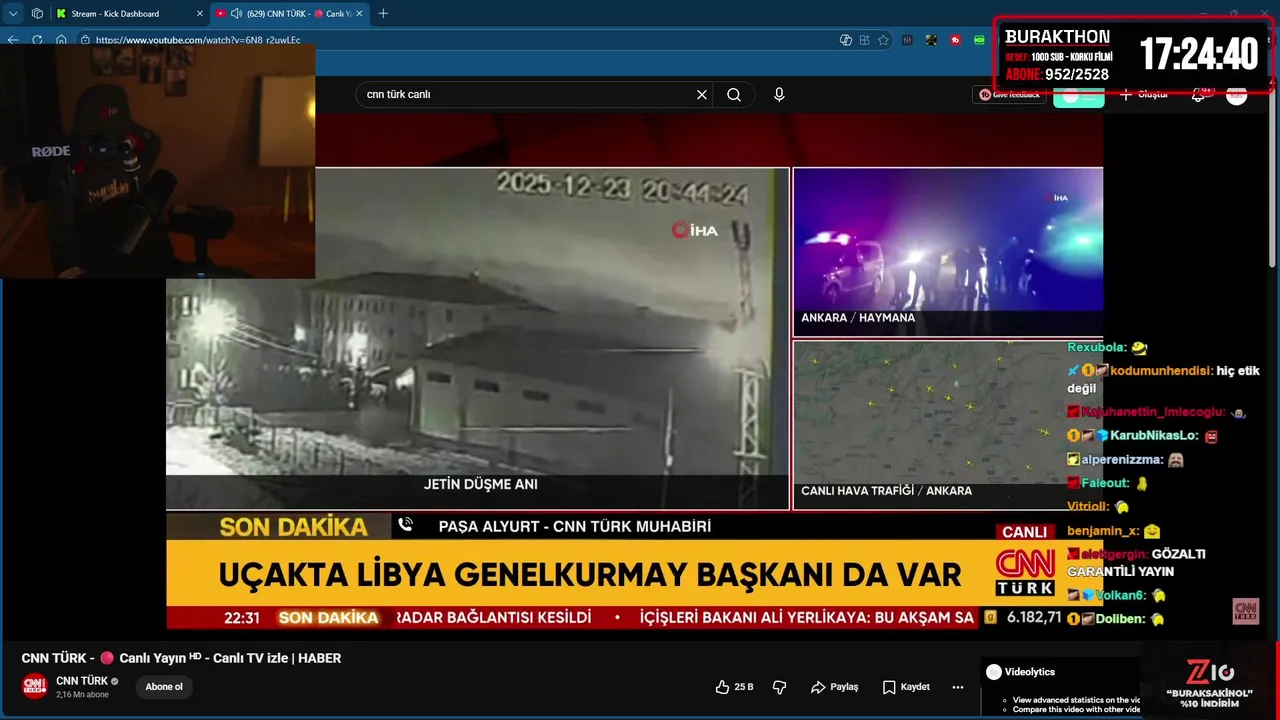Clear the YouTube search text
Screen dimensions: 1280x720
pos(702,95)
